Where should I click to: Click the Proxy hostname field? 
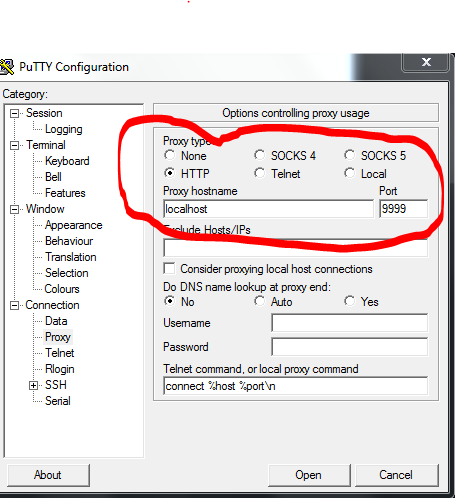(268, 209)
